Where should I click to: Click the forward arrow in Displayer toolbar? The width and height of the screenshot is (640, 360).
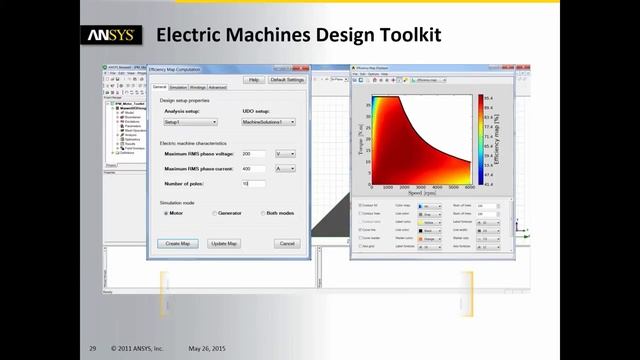coord(387,80)
